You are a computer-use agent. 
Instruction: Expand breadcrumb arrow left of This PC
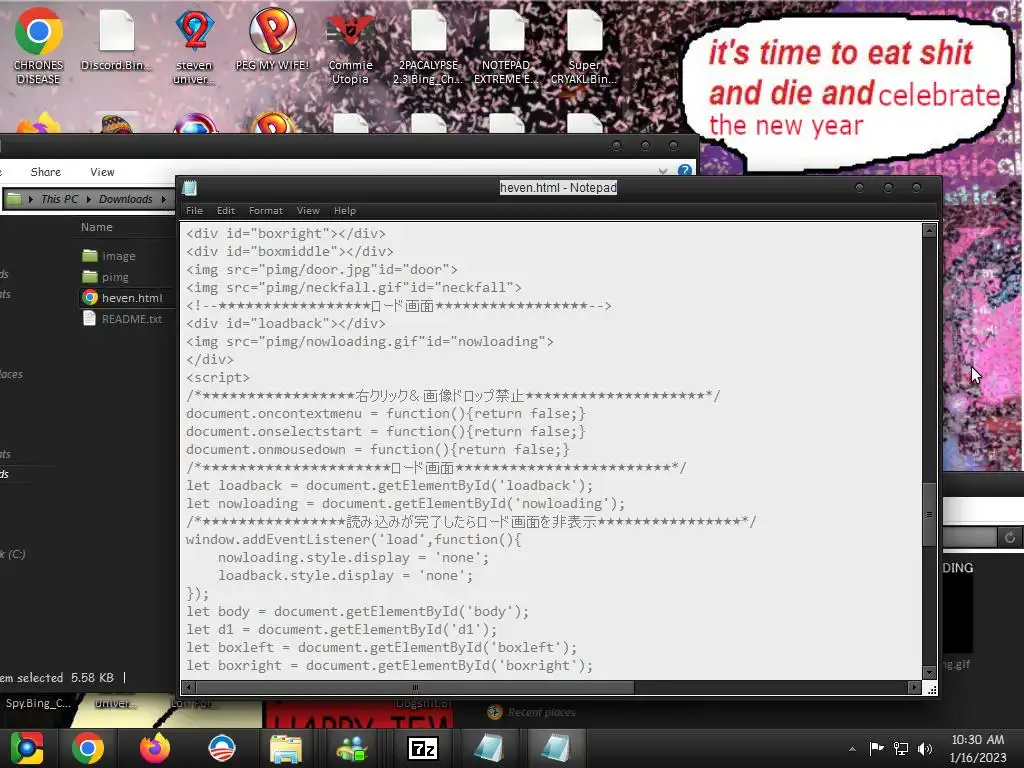coord(31,199)
